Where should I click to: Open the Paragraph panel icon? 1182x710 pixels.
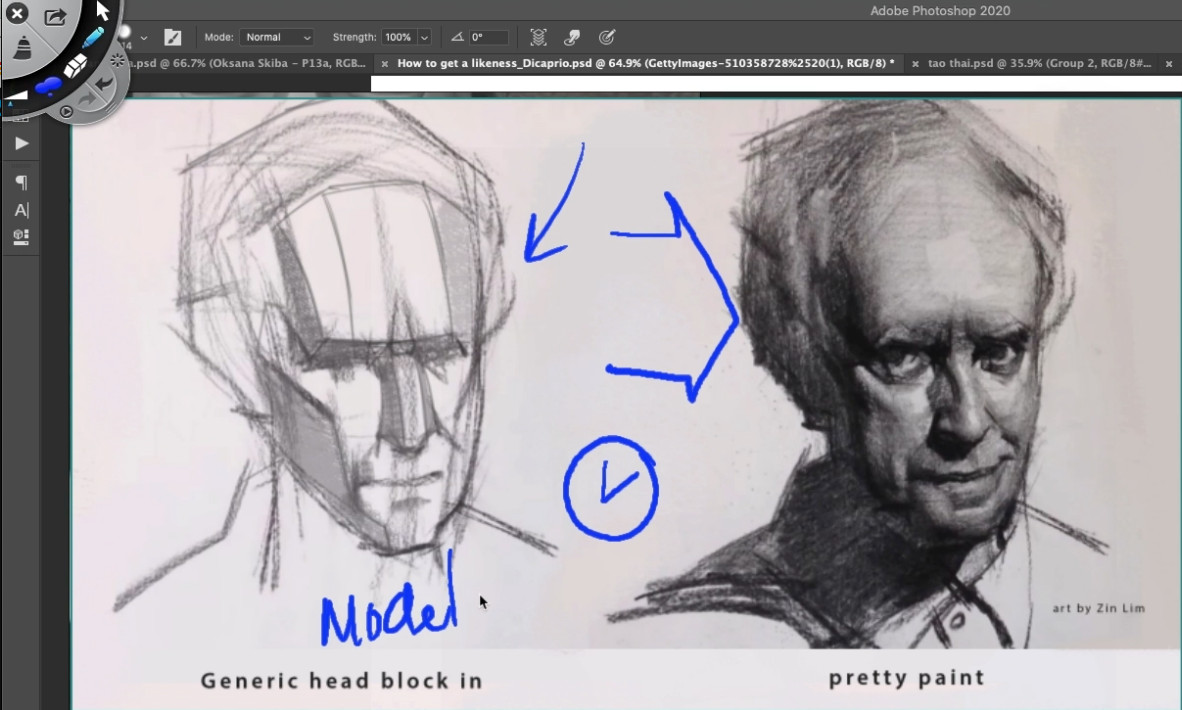point(21,182)
